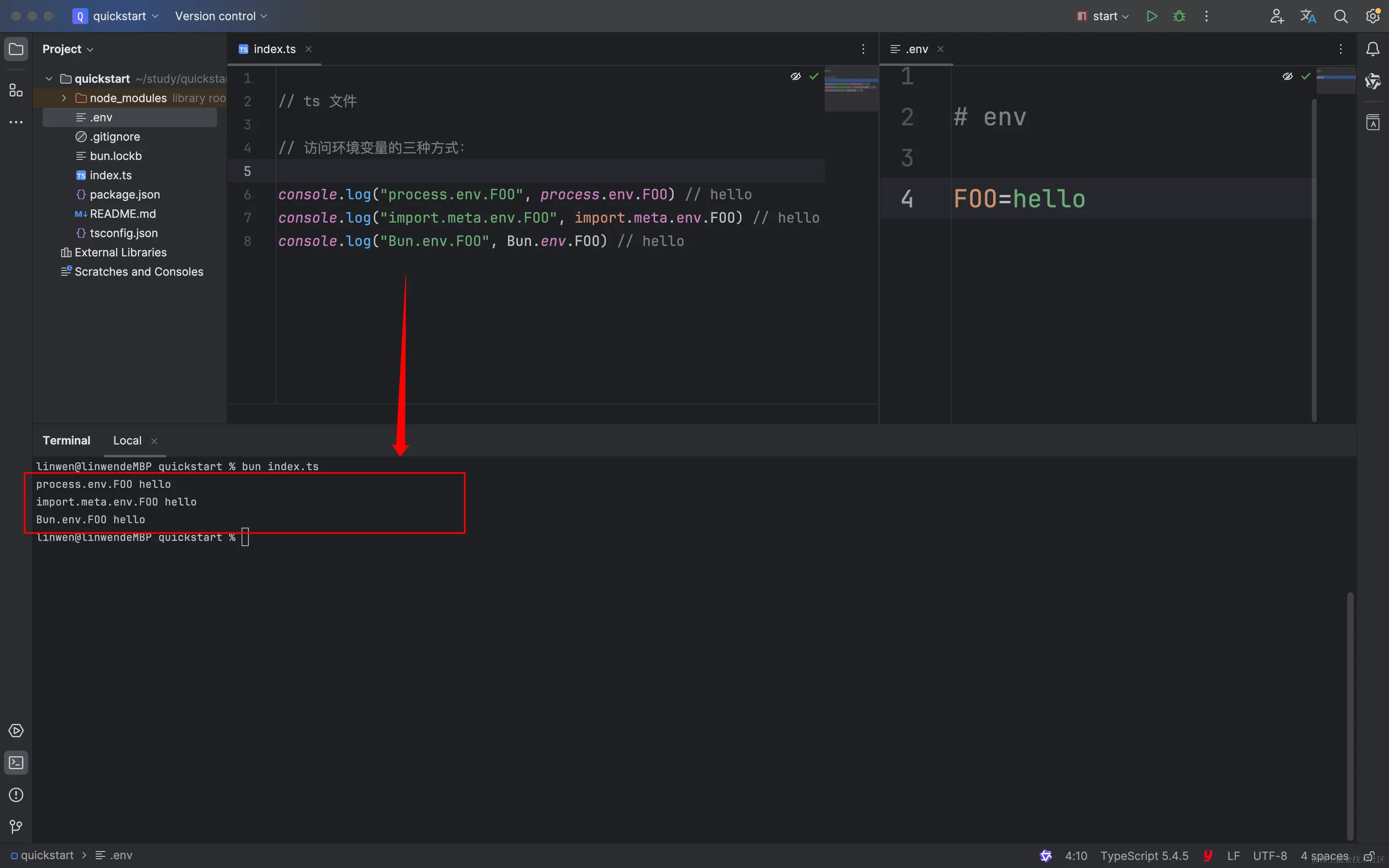Toggle reader mode eye in index.ts editor
Screen dimensions: 1389x868
796,76
